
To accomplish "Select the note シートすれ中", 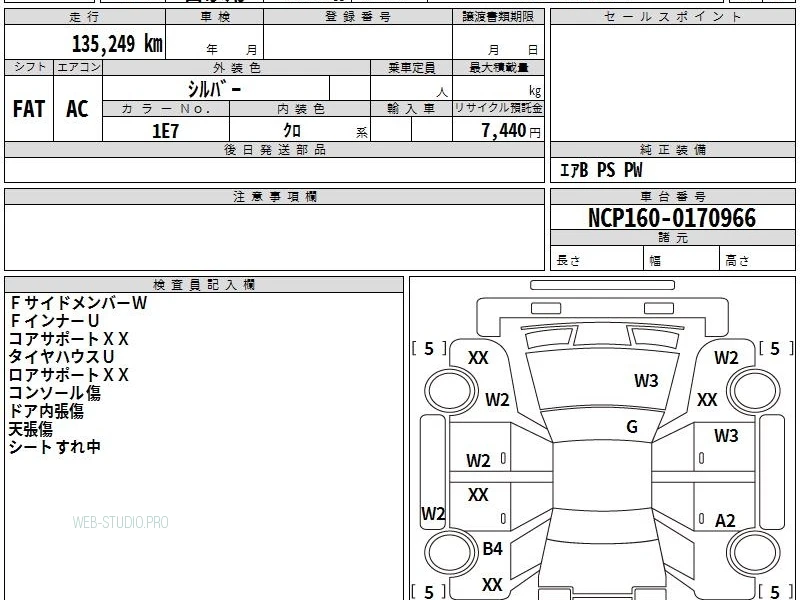I will [55, 446].
